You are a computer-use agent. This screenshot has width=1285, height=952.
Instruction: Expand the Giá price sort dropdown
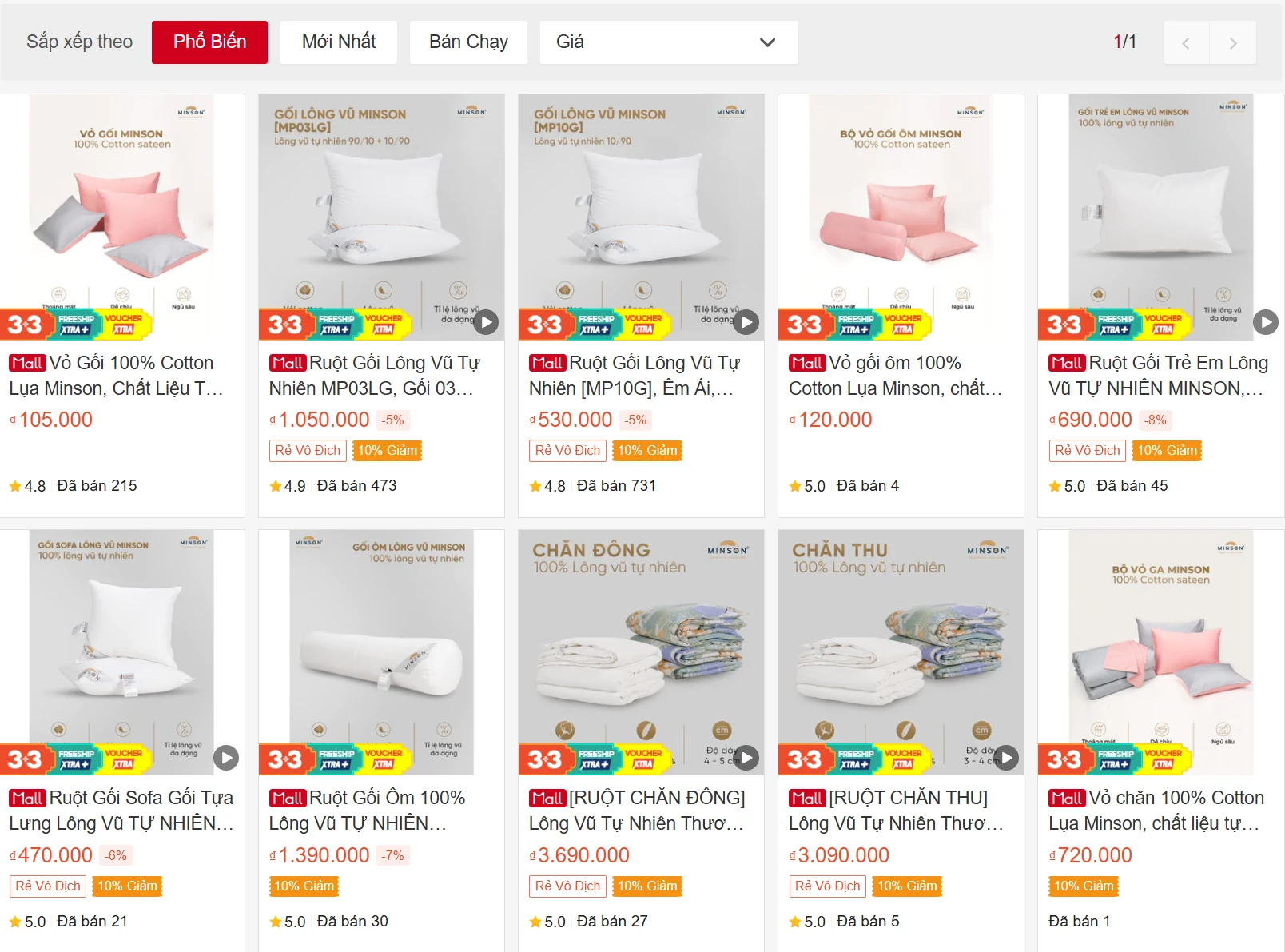coord(668,42)
